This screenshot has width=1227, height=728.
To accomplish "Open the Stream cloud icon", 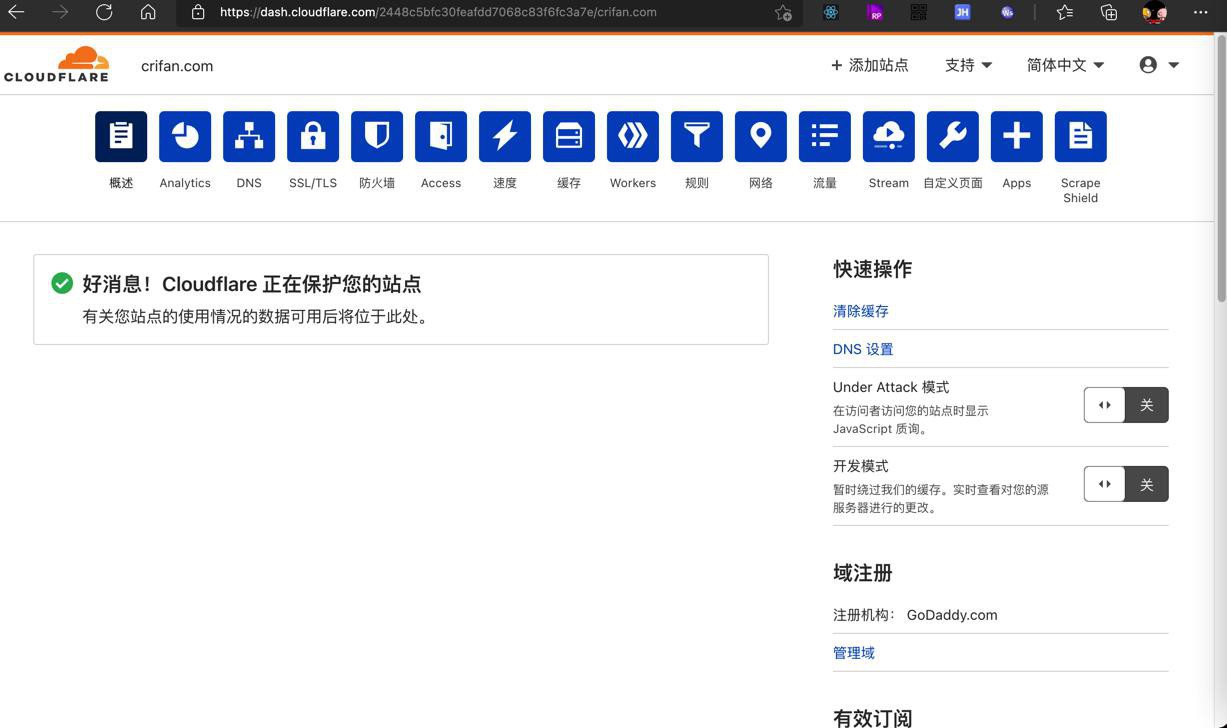I will 889,136.
